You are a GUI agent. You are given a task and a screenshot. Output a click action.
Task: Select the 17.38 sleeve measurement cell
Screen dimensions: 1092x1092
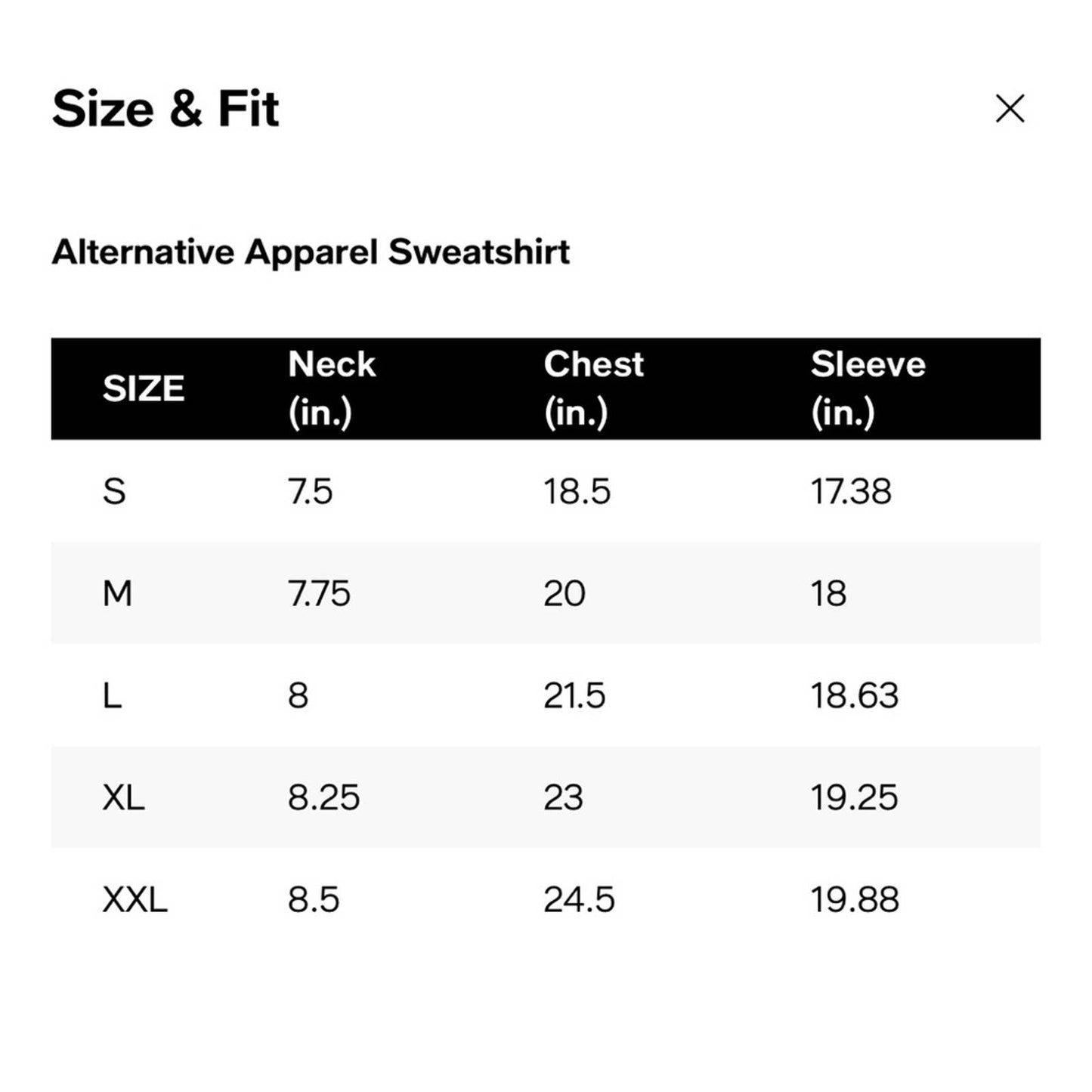851,491
